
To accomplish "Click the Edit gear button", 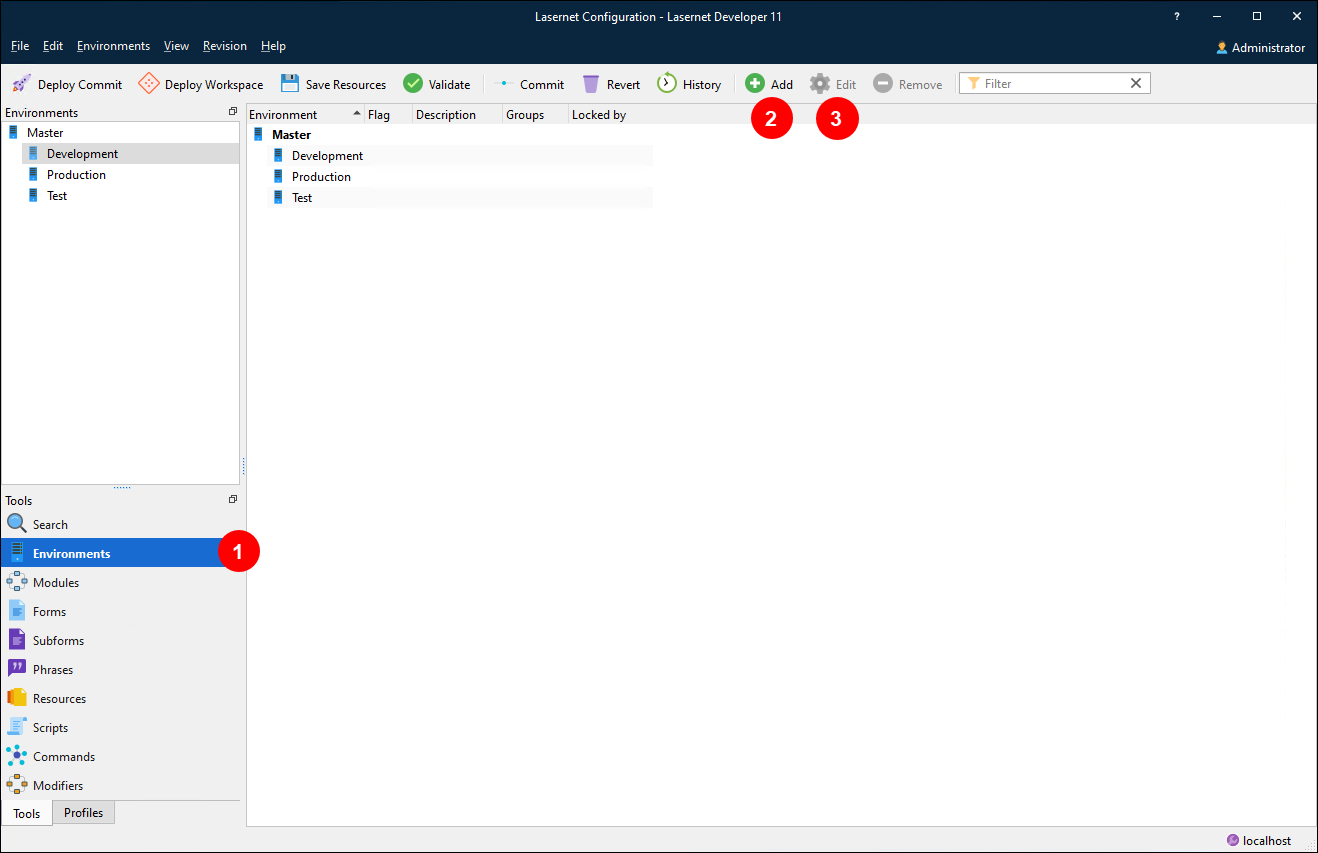I will coord(833,84).
